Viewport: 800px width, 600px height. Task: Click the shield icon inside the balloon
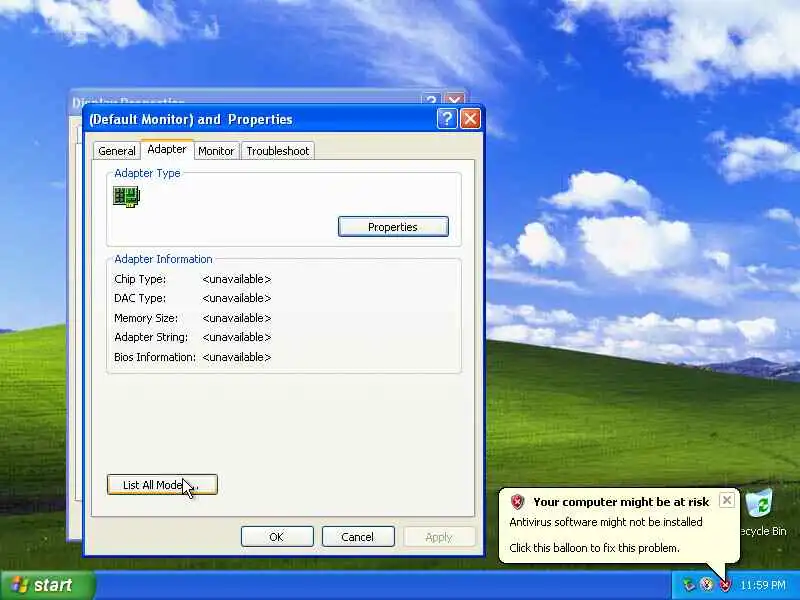[517, 502]
